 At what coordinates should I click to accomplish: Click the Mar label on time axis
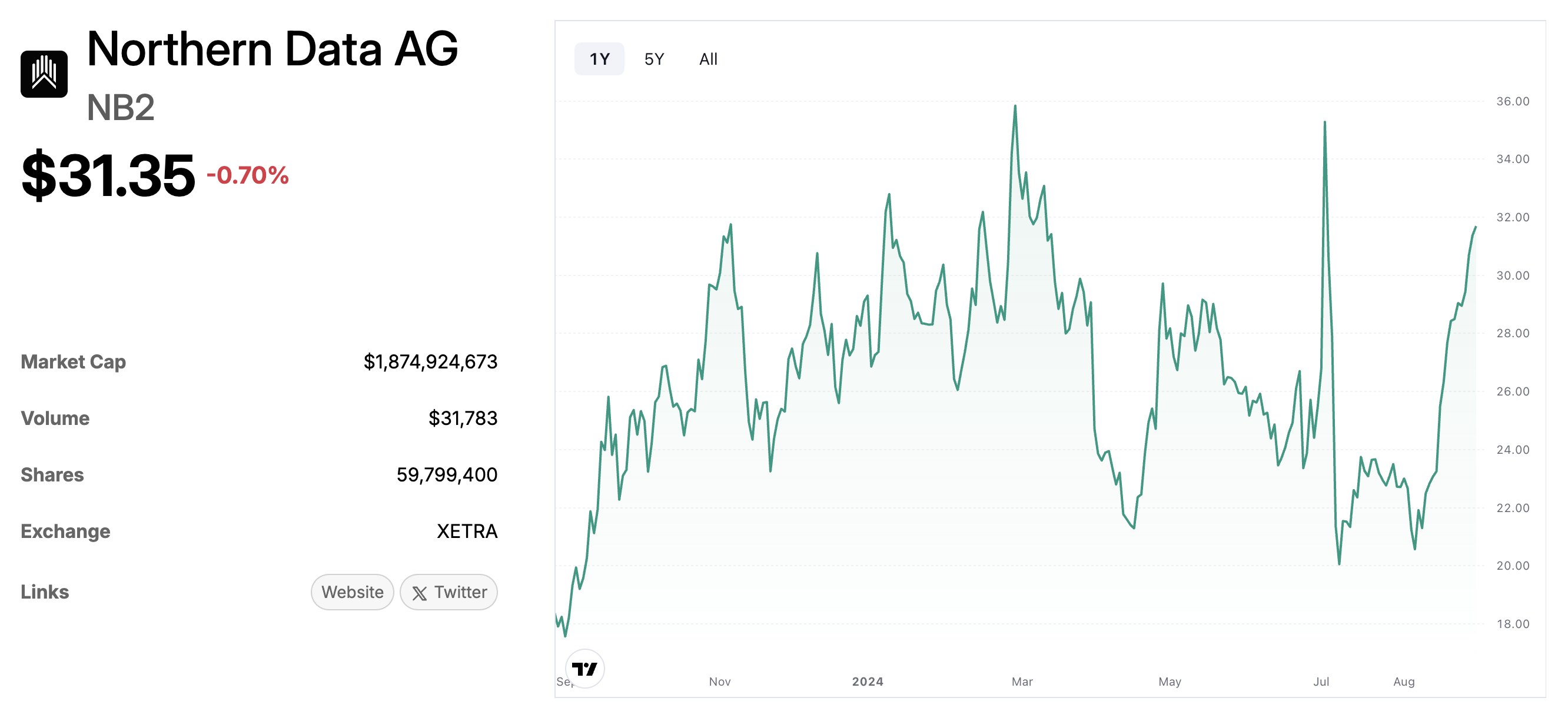coord(1022,681)
